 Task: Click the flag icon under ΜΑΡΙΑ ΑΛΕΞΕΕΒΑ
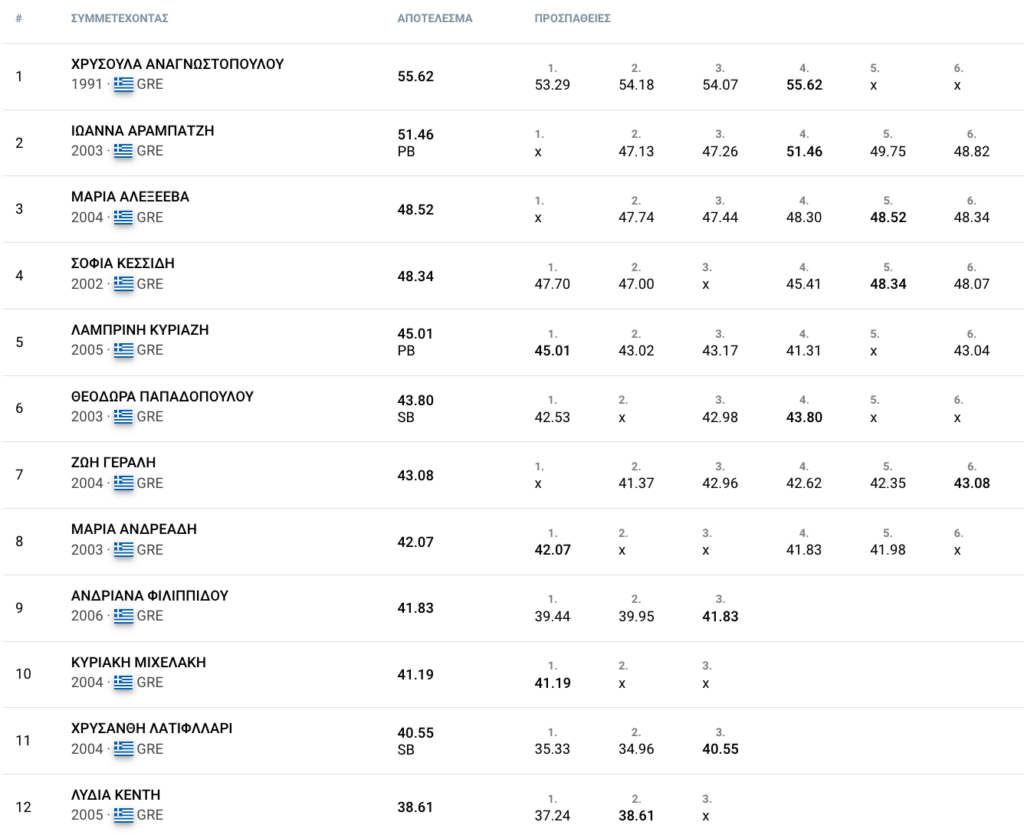123,218
